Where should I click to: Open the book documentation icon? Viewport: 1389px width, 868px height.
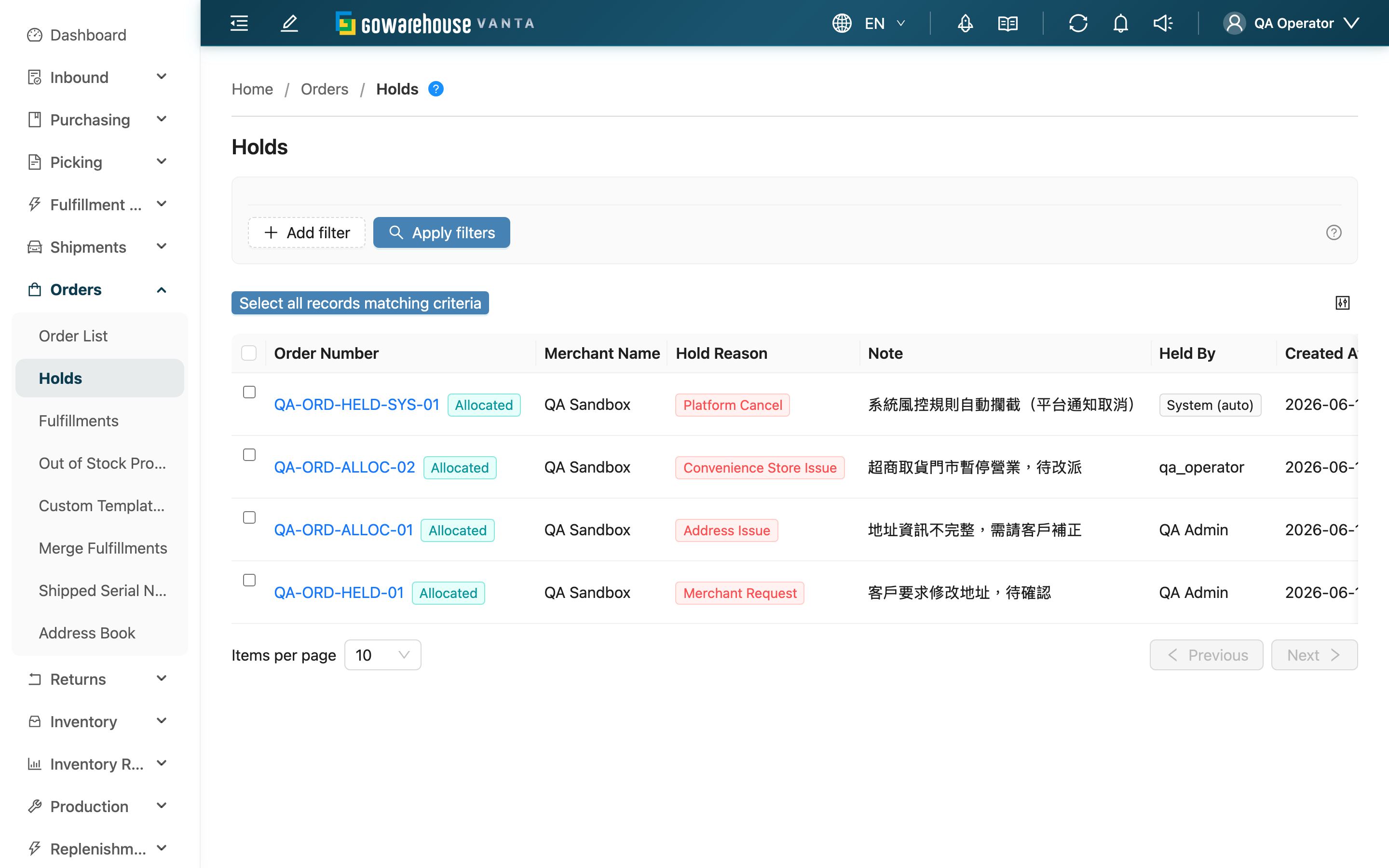[x=1008, y=23]
